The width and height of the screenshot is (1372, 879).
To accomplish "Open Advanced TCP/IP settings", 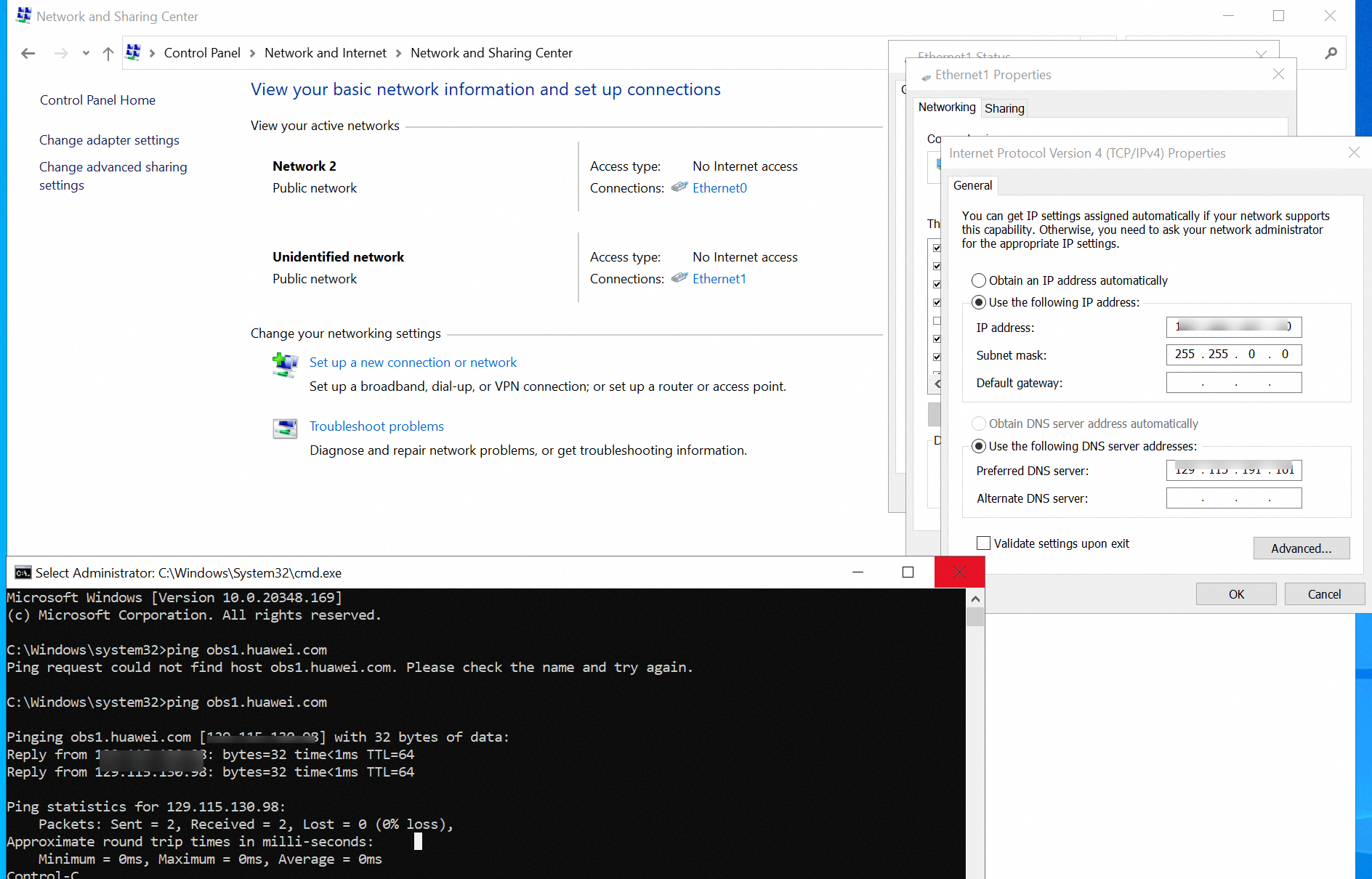I will coord(1302,548).
